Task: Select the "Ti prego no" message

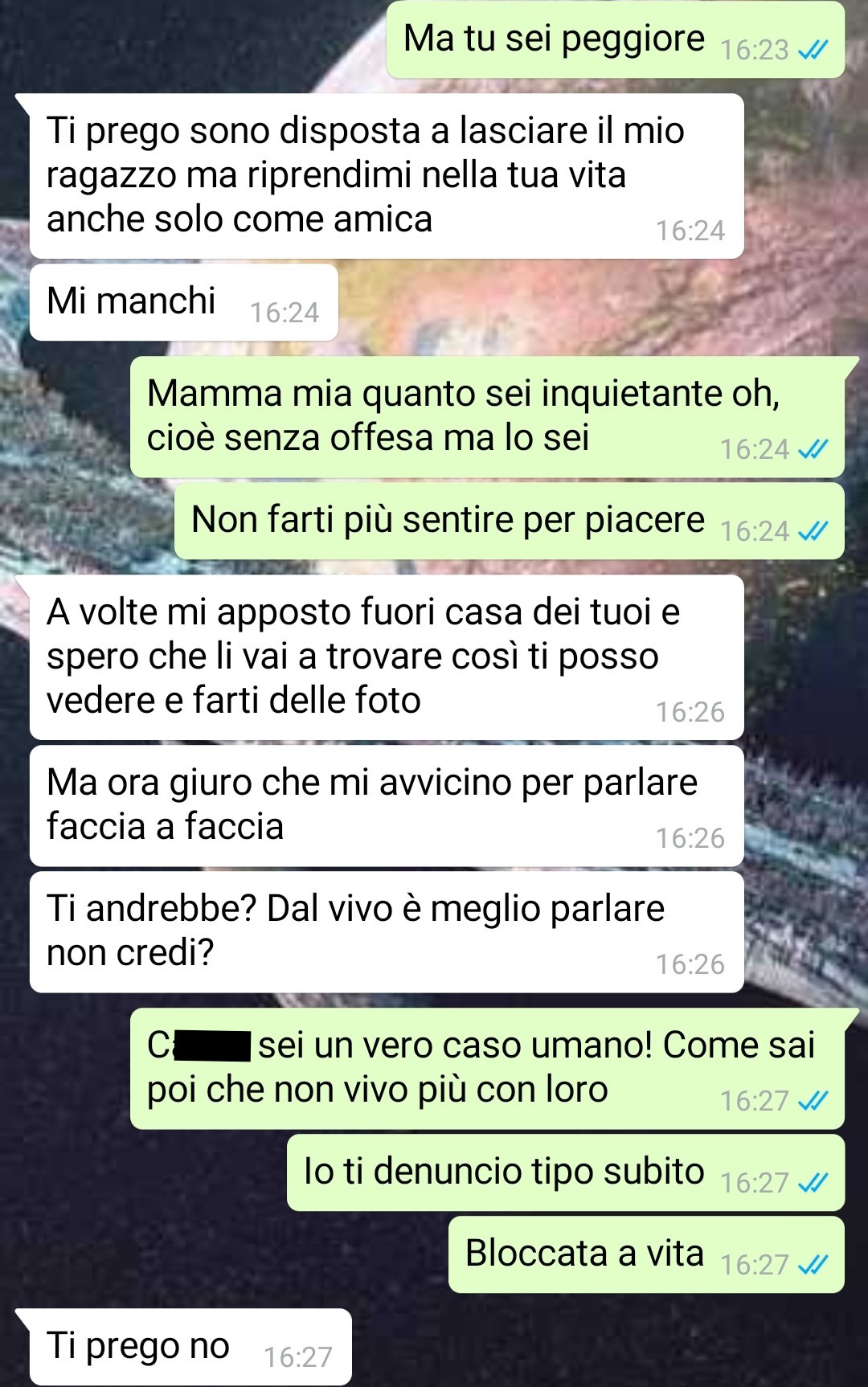Action: click(x=190, y=1347)
